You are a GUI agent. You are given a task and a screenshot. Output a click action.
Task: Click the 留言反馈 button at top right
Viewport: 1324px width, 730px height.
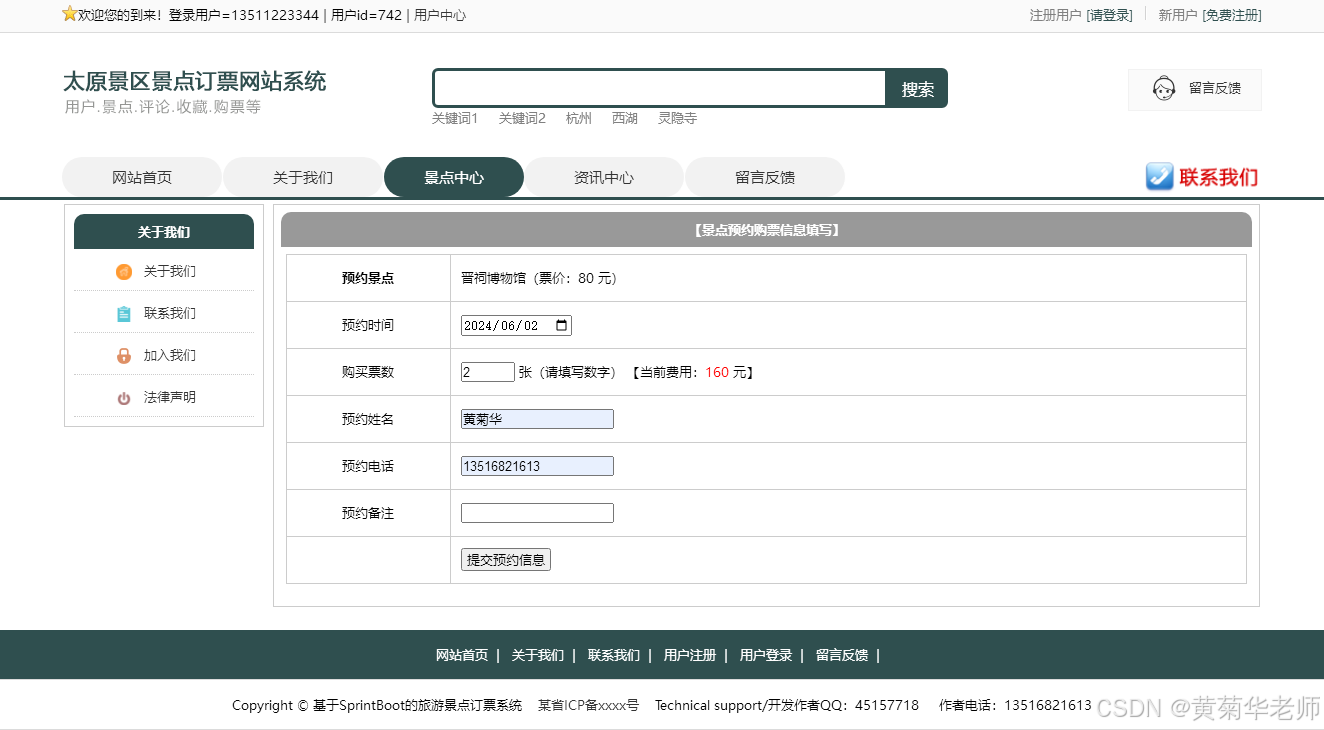pyautogui.click(x=1195, y=89)
